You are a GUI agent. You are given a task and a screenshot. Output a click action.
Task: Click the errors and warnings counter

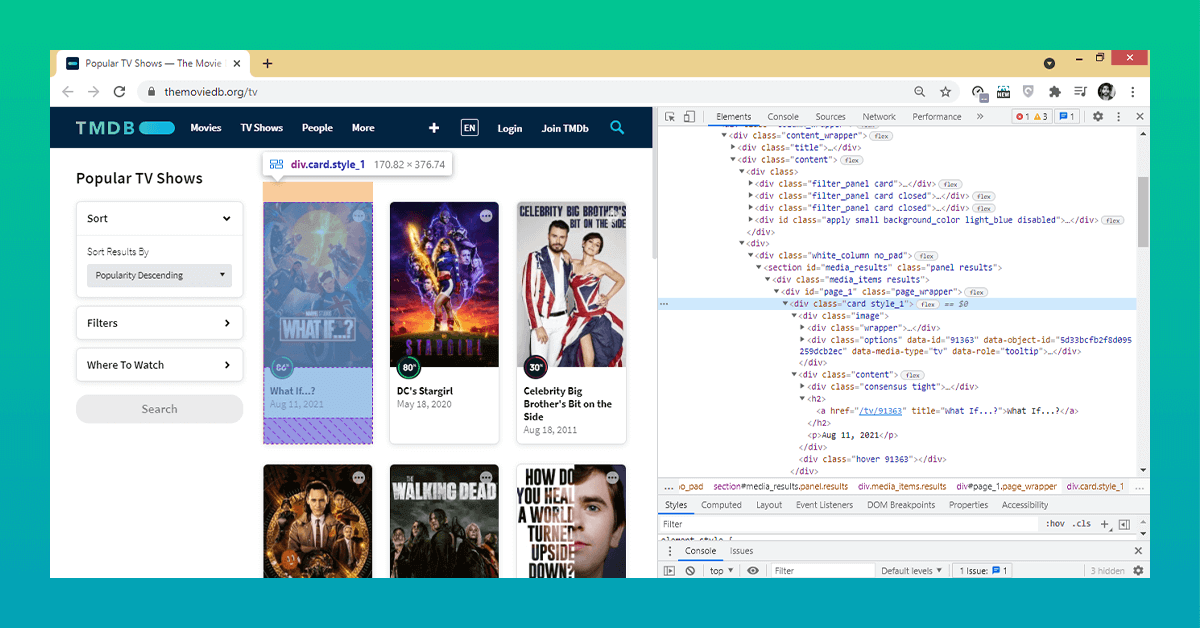coord(1032,117)
